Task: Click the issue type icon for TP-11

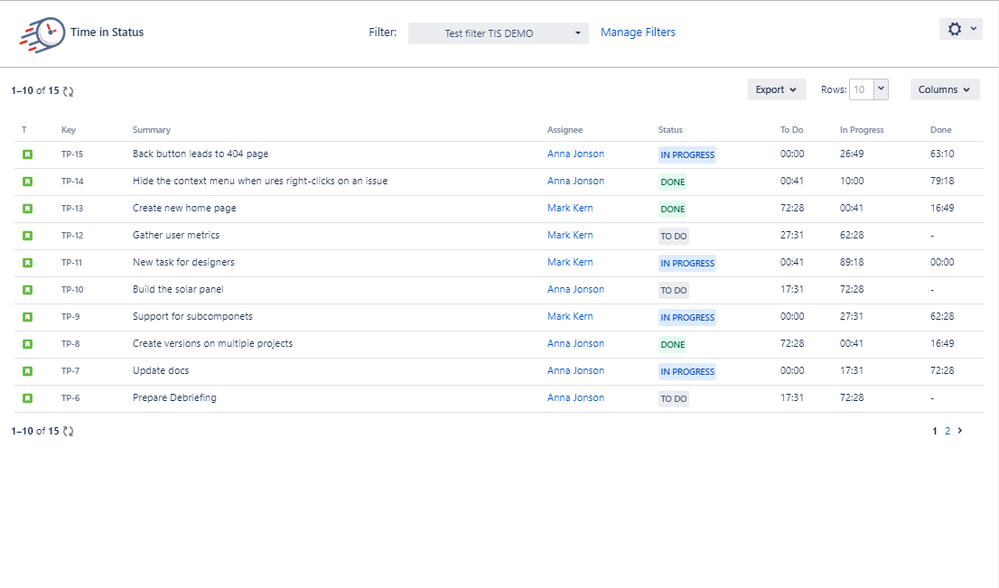Action: coord(27,262)
